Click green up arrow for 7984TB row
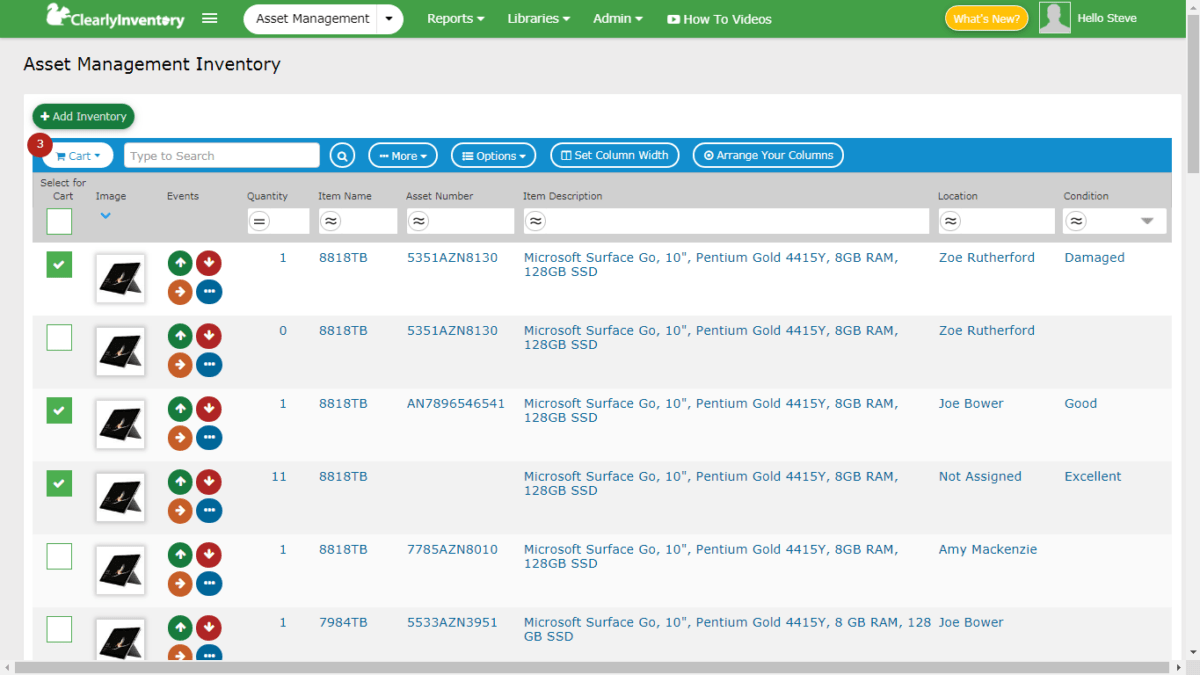Screen dimensions: 1200x675 point(180,628)
